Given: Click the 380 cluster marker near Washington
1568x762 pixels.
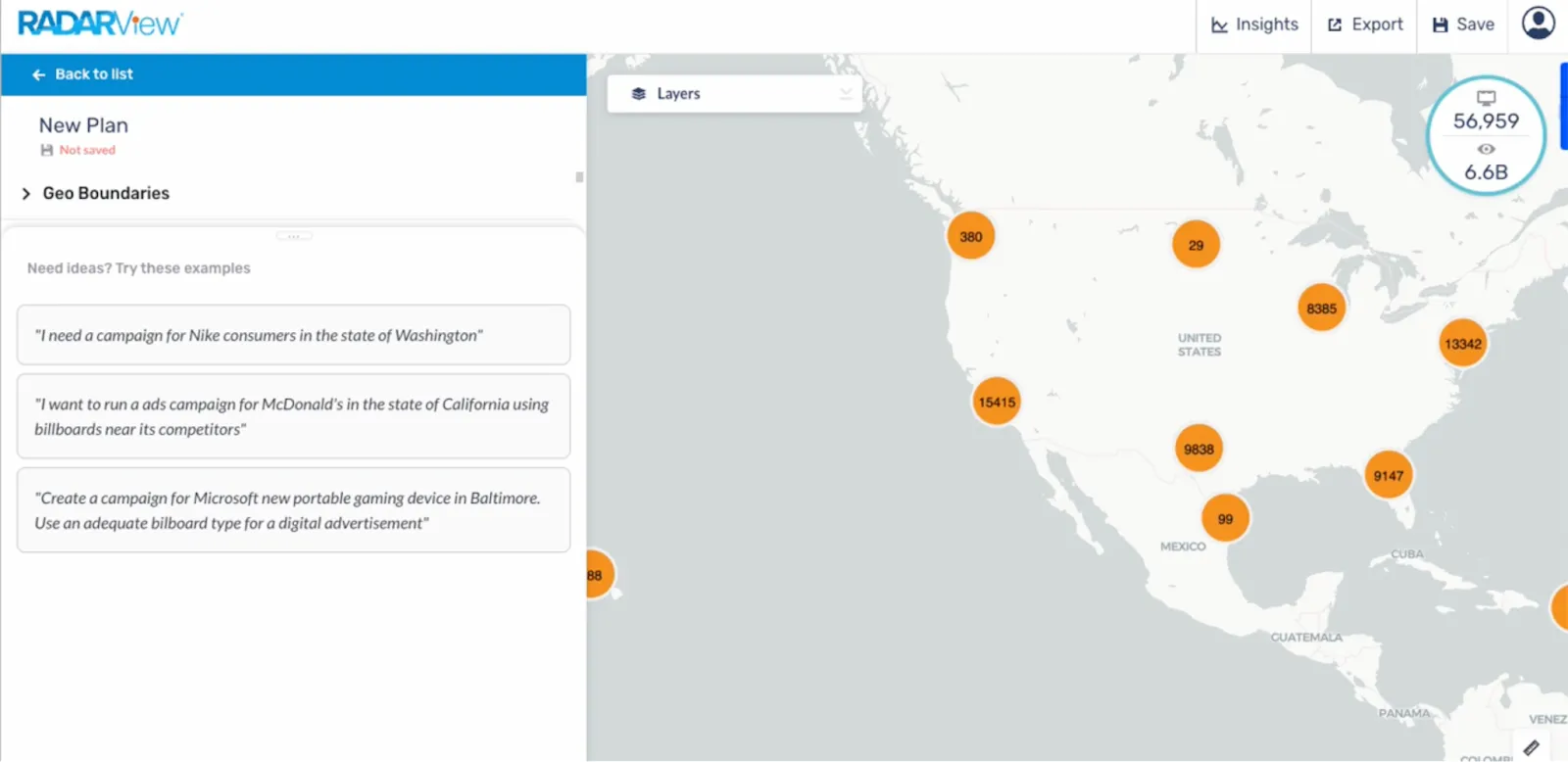Looking at the screenshot, I should [x=970, y=236].
